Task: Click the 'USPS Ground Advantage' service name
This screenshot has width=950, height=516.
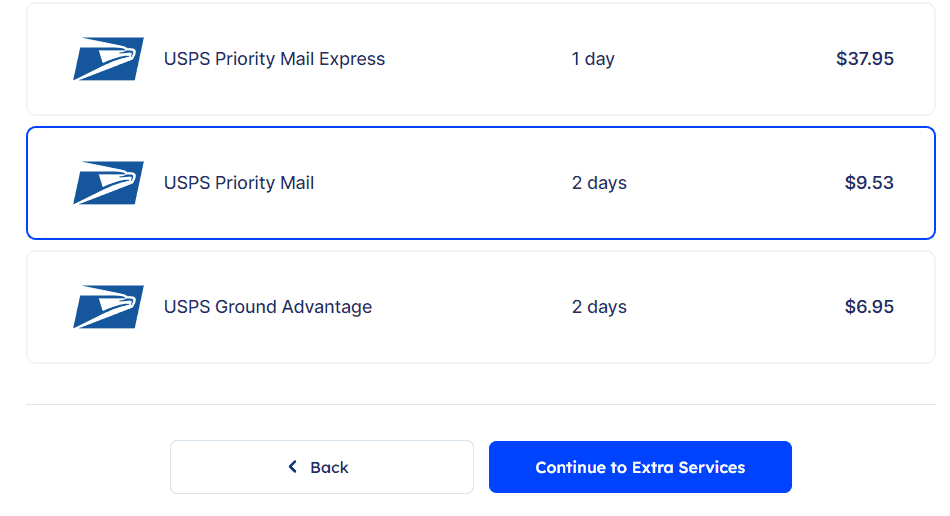Action: 268,307
